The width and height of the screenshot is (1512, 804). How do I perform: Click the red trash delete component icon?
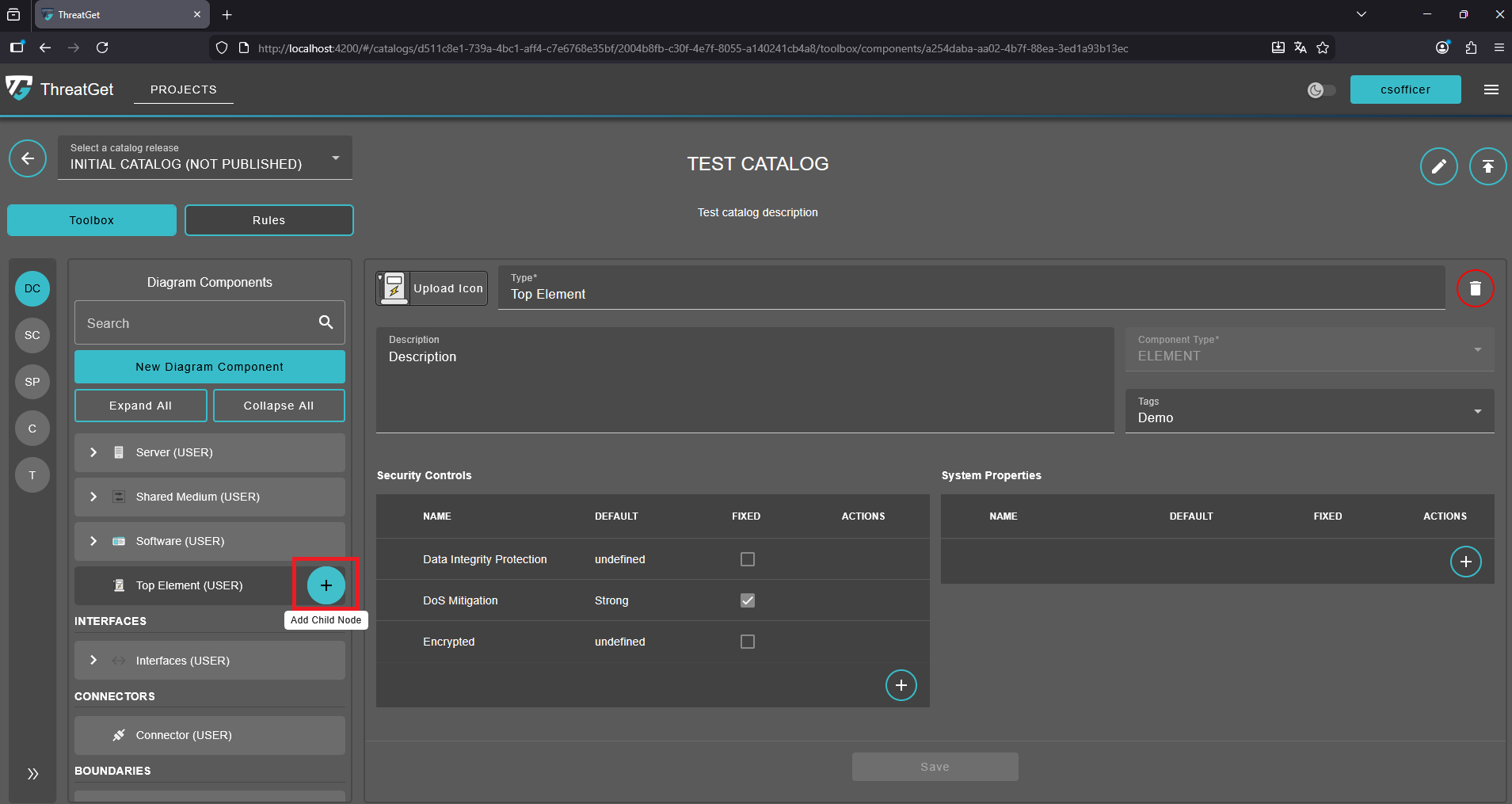pyautogui.click(x=1475, y=288)
